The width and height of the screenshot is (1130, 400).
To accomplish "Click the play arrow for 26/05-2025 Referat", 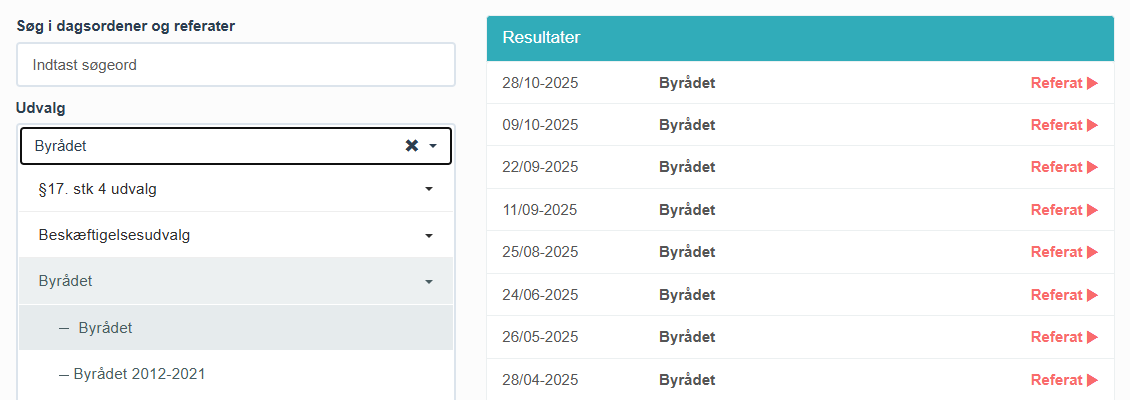I will point(1092,337).
